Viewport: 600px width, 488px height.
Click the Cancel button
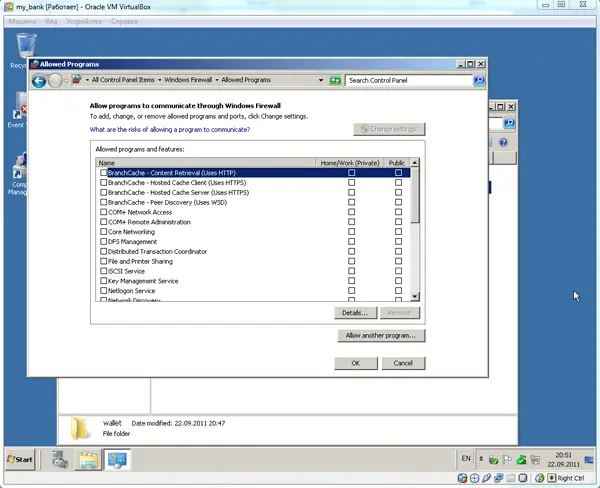(x=403, y=363)
